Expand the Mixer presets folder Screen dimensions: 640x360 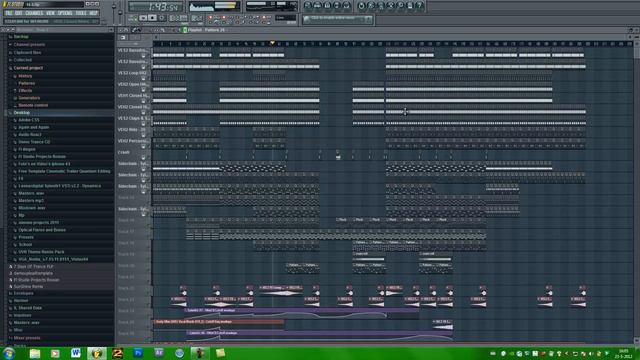tap(27, 338)
